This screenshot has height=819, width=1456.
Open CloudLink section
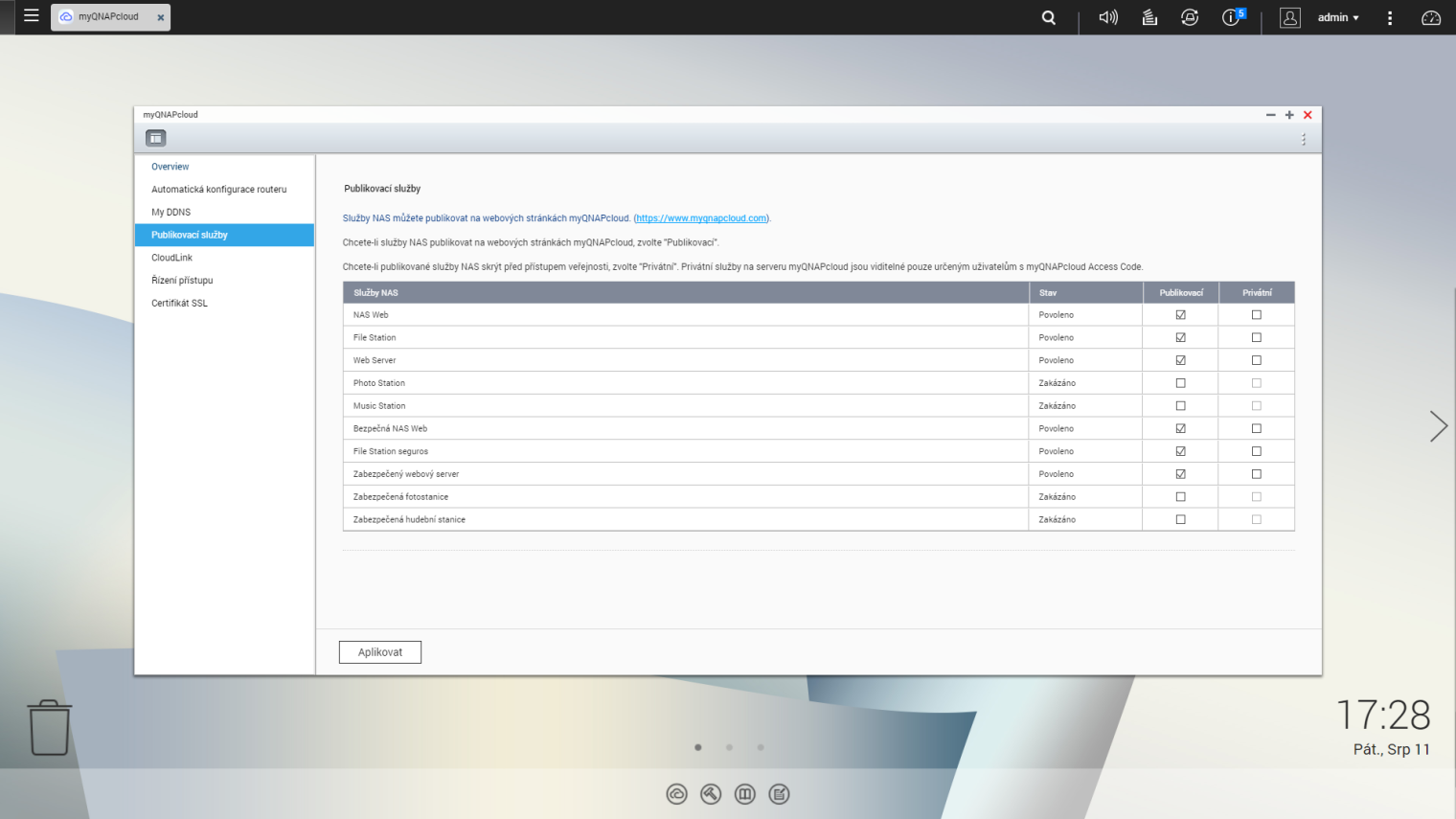(x=224, y=258)
